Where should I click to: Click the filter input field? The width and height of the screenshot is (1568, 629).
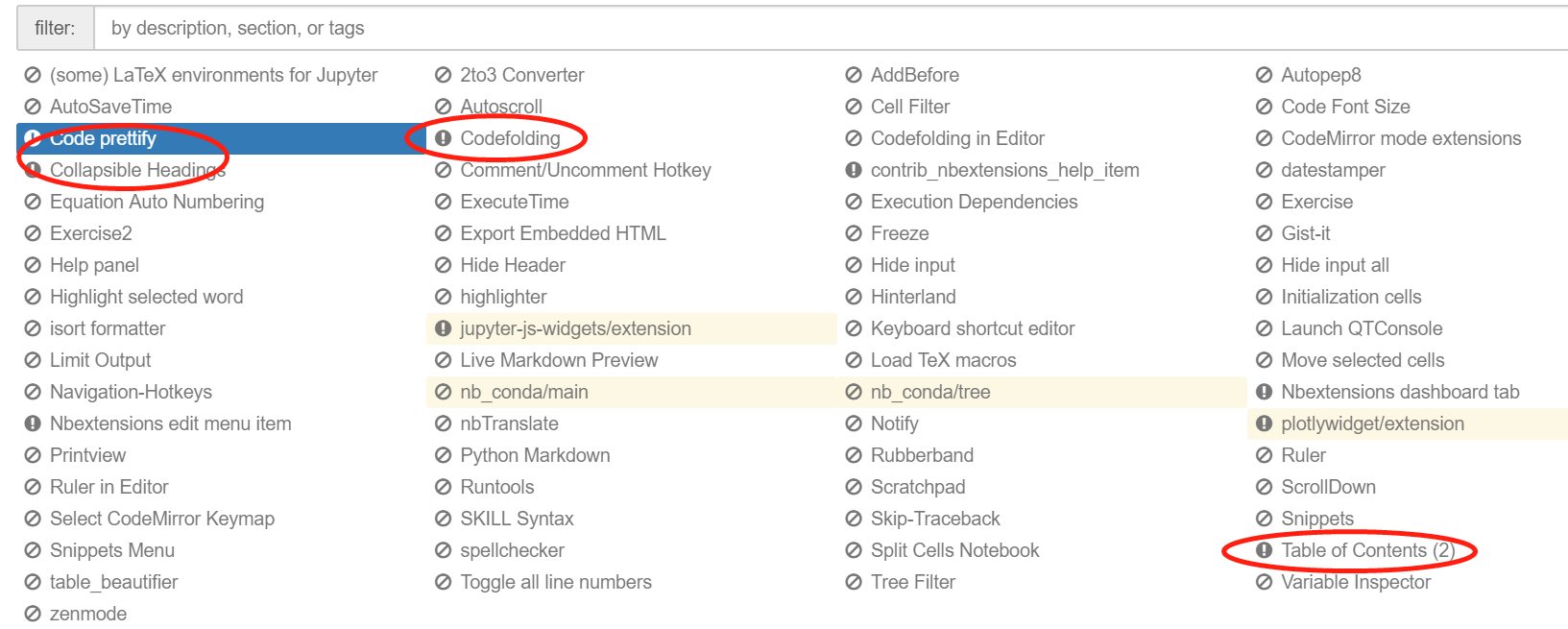coord(831,28)
